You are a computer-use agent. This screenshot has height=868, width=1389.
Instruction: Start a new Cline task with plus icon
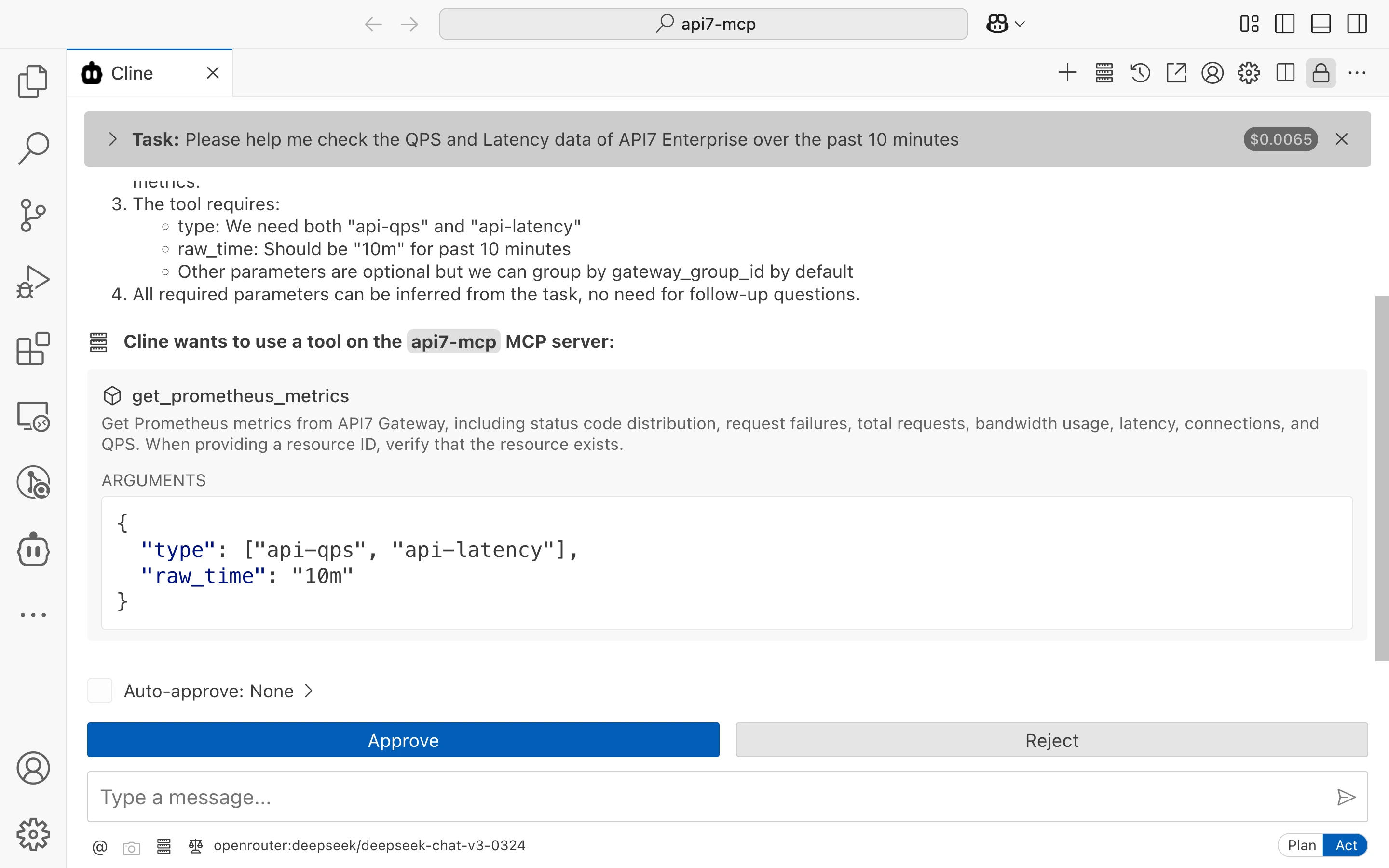(x=1068, y=73)
